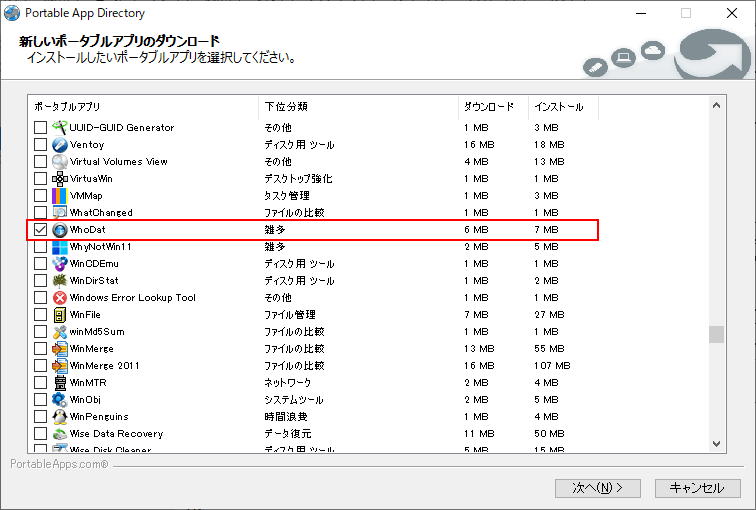Click the Ventoy 16 MB download size
This screenshot has height=510, width=756.
click(479, 145)
